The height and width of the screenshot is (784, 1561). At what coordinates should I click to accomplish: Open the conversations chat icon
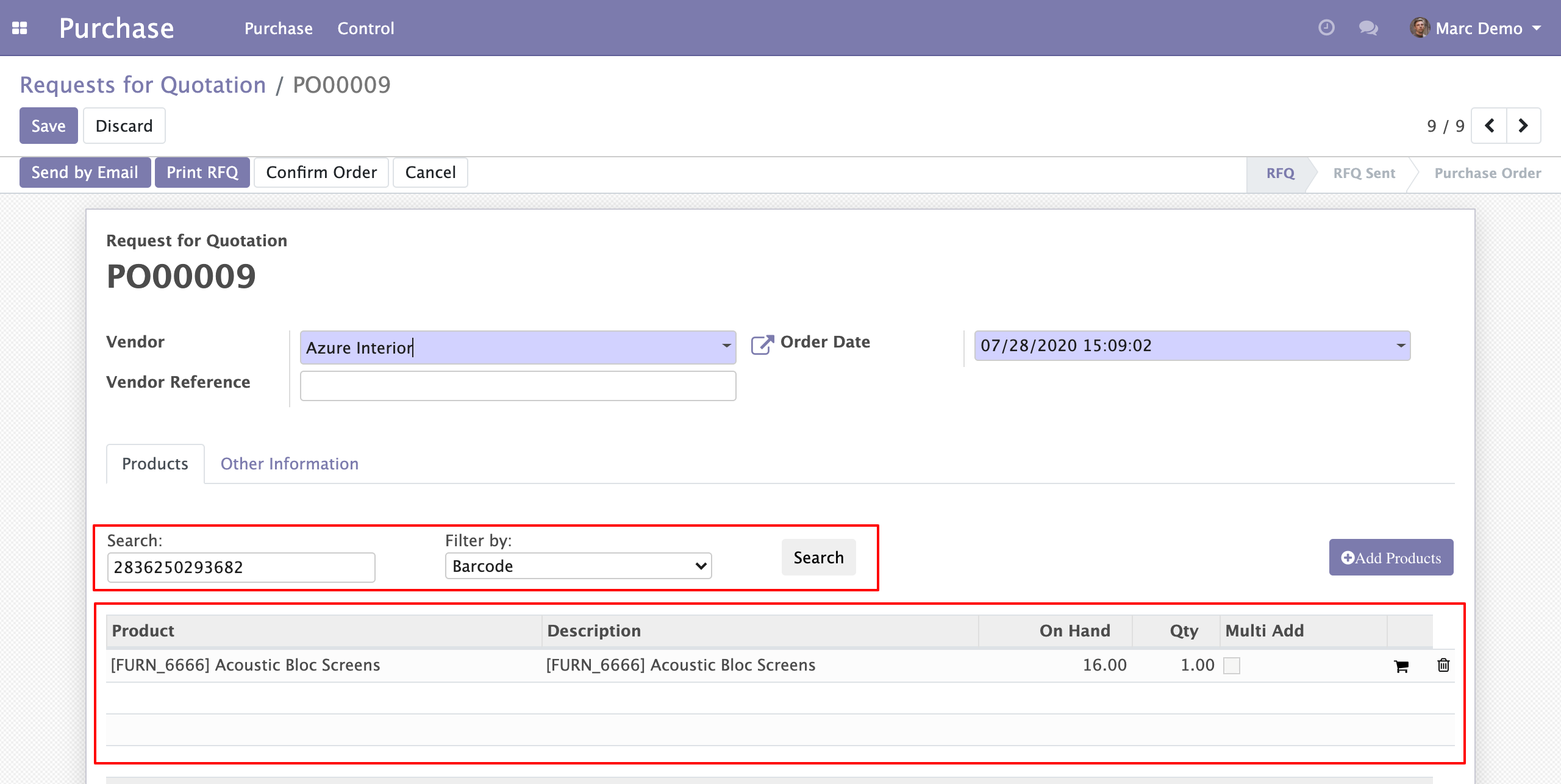(1368, 28)
